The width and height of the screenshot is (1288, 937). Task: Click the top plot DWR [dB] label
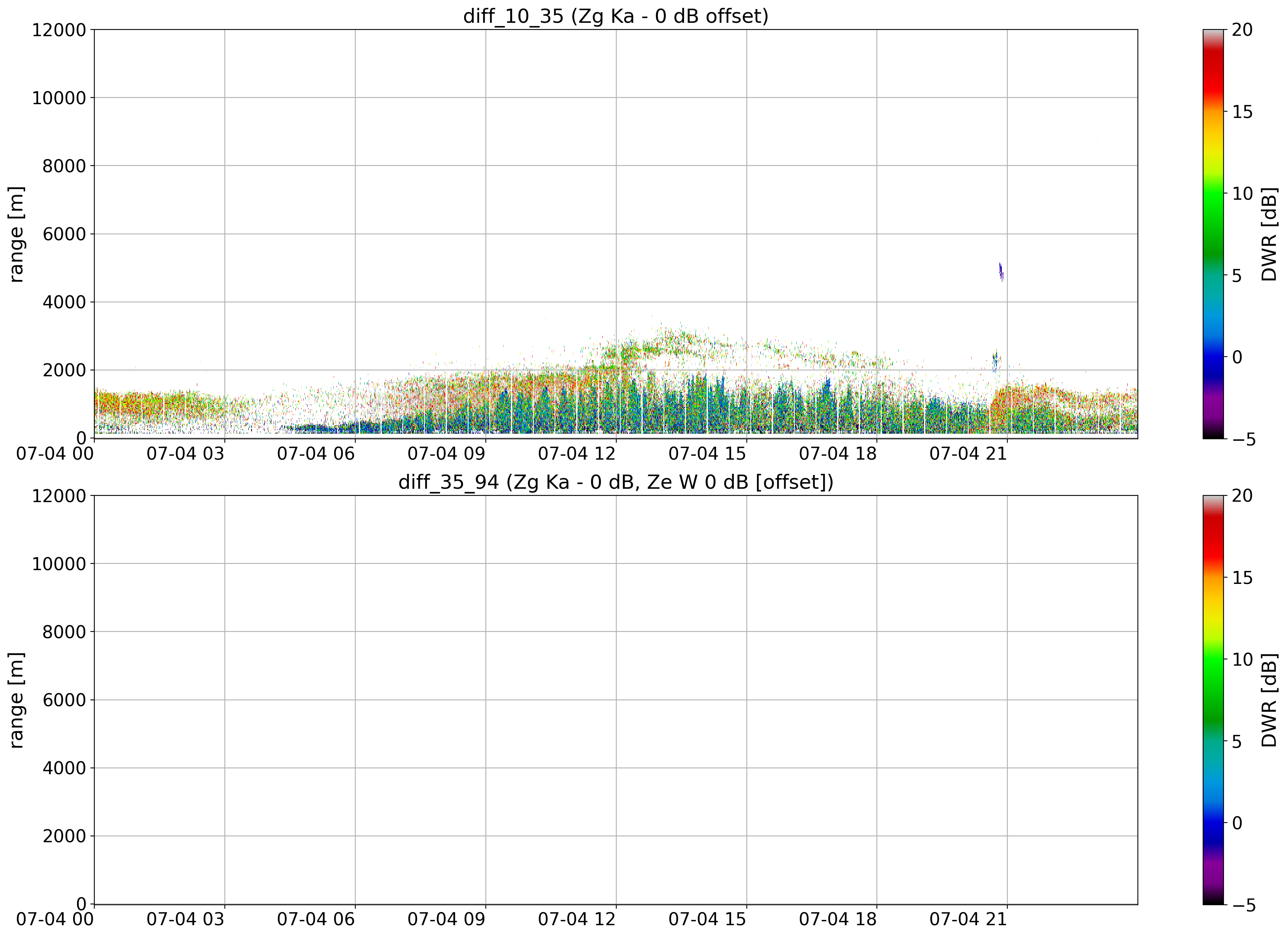tap(1269, 234)
